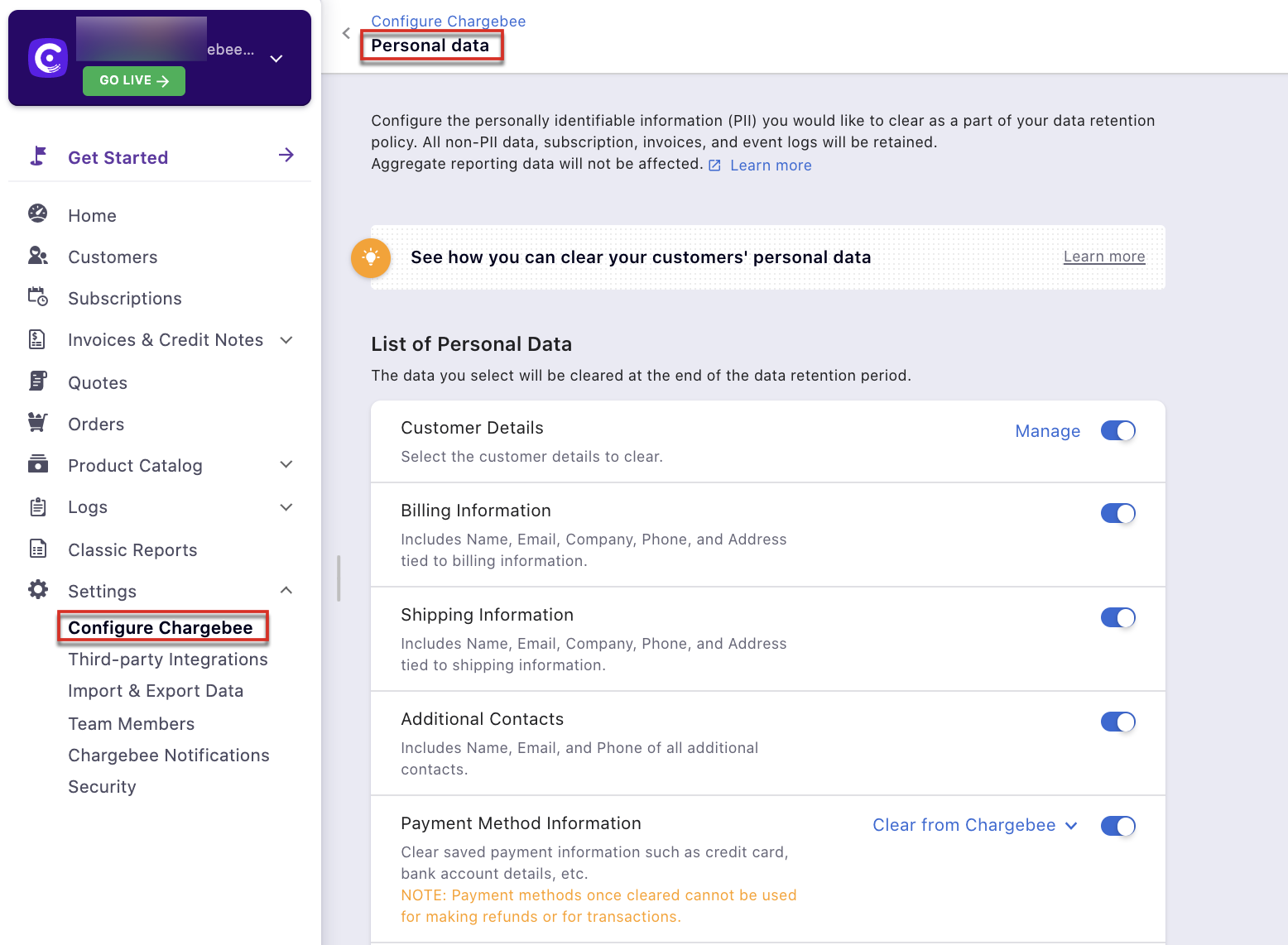Image resolution: width=1288 pixels, height=945 pixels.
Task: Select the Home icon in sidebar
Action: 38,214
